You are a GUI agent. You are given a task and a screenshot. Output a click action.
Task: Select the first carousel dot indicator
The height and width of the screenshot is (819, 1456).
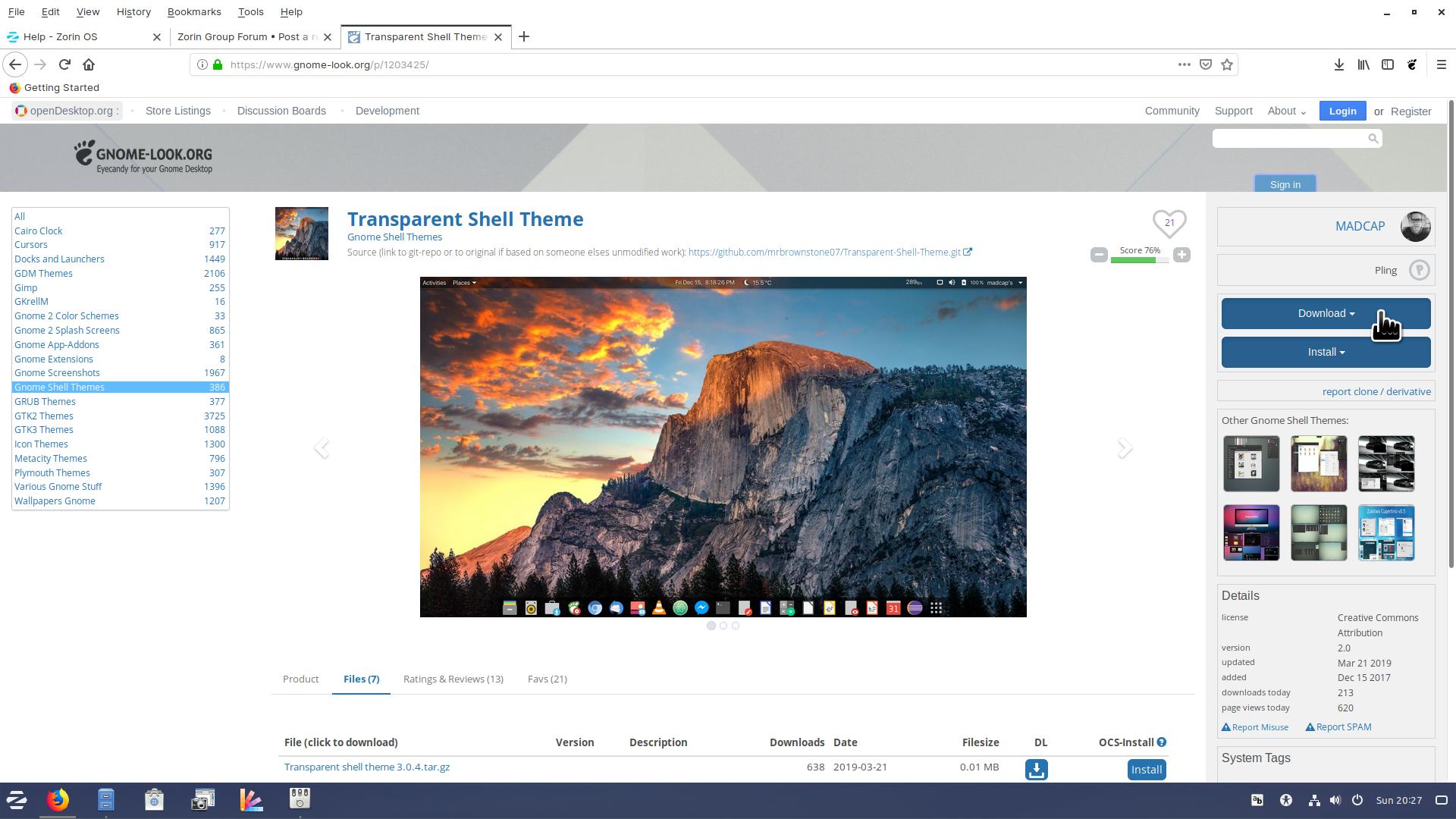[x=711, y=626]
